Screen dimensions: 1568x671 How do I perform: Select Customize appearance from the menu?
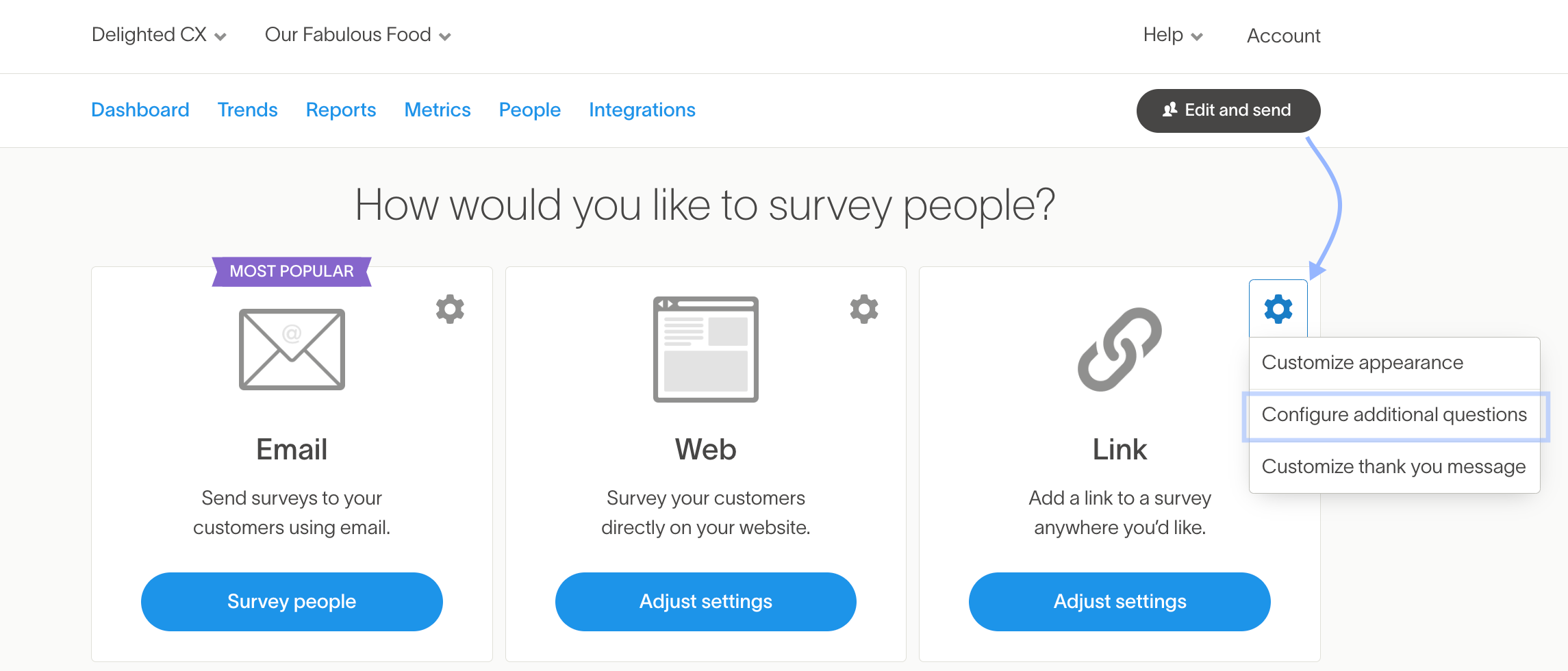click(1362, 362)
